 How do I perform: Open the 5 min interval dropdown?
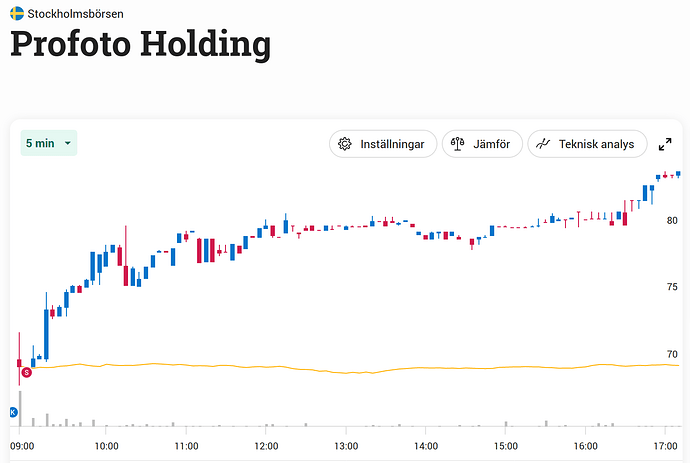48,143
